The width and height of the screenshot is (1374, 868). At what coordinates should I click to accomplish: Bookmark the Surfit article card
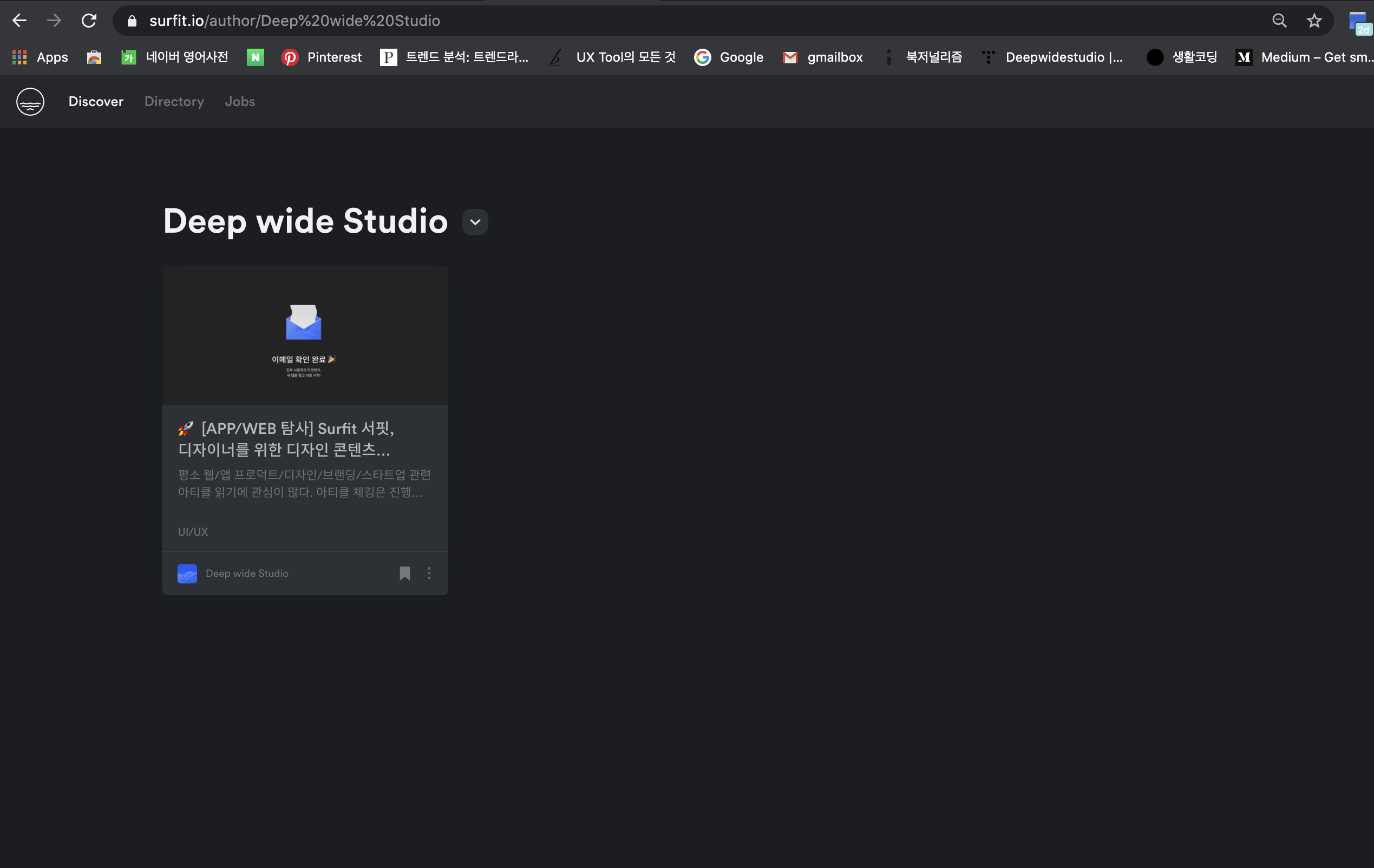(404, 573)
